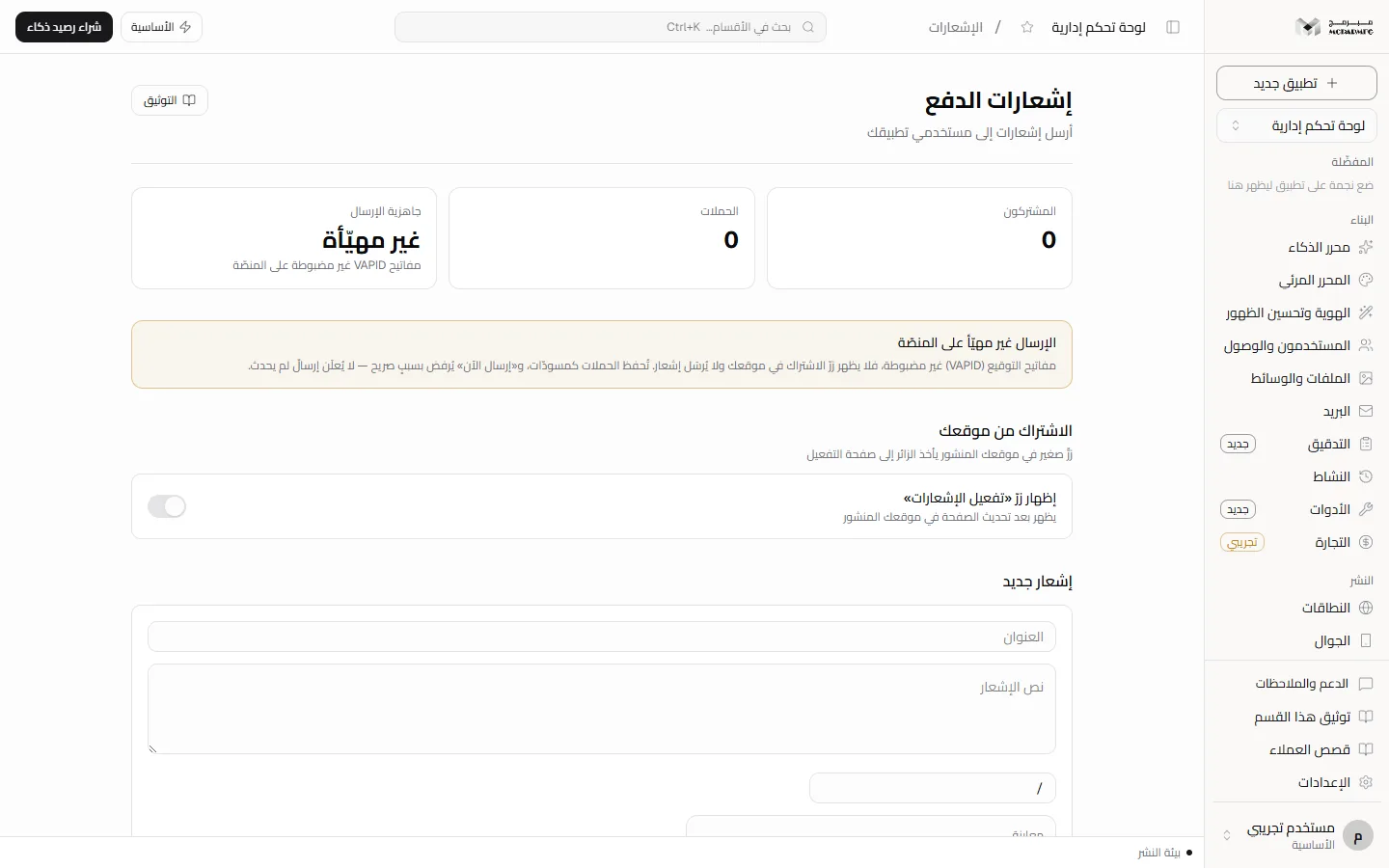This screenshot has height=868, width=1389.
Task: Open the البريد section
Action: point(1296,412)
